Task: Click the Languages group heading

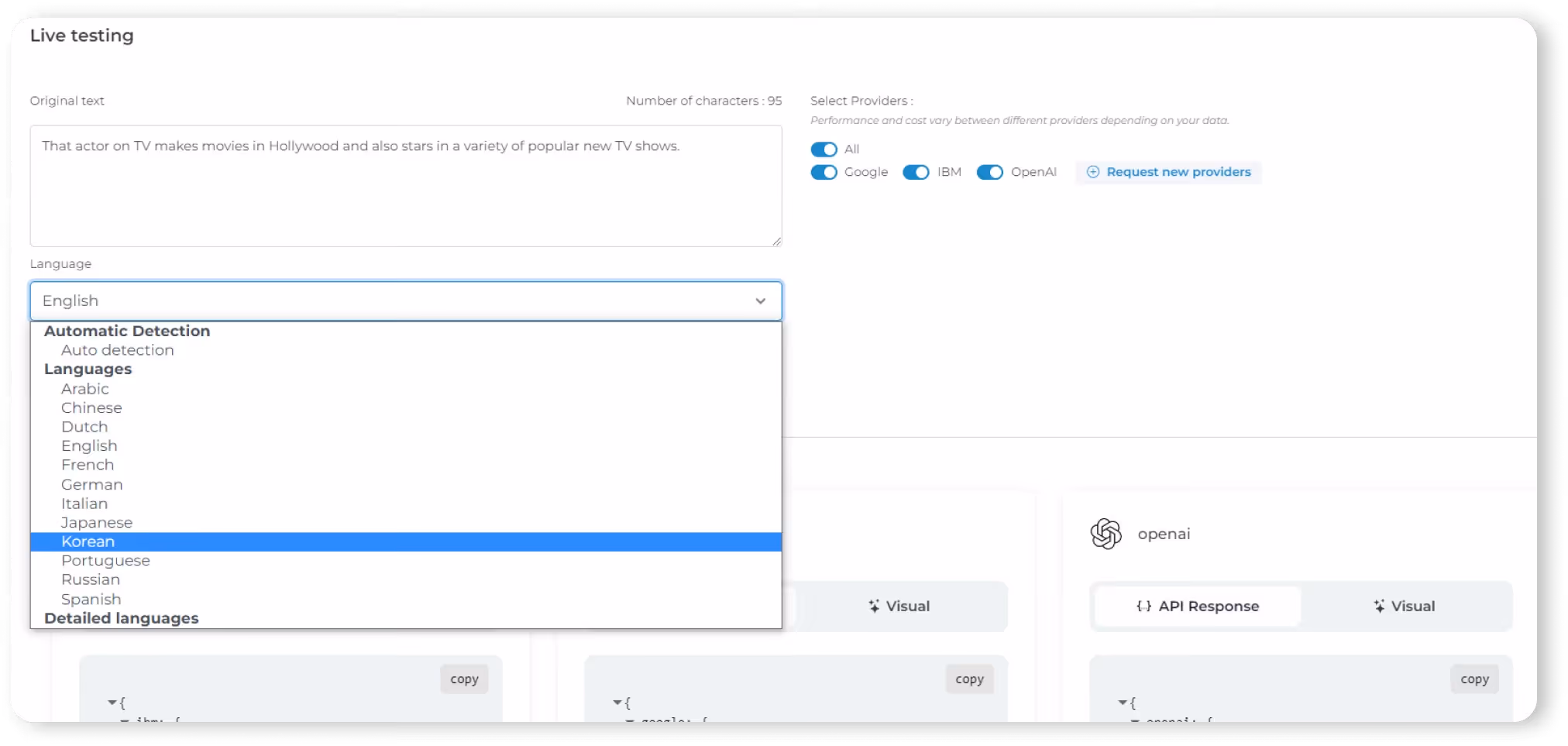Action: pos(88,370)
